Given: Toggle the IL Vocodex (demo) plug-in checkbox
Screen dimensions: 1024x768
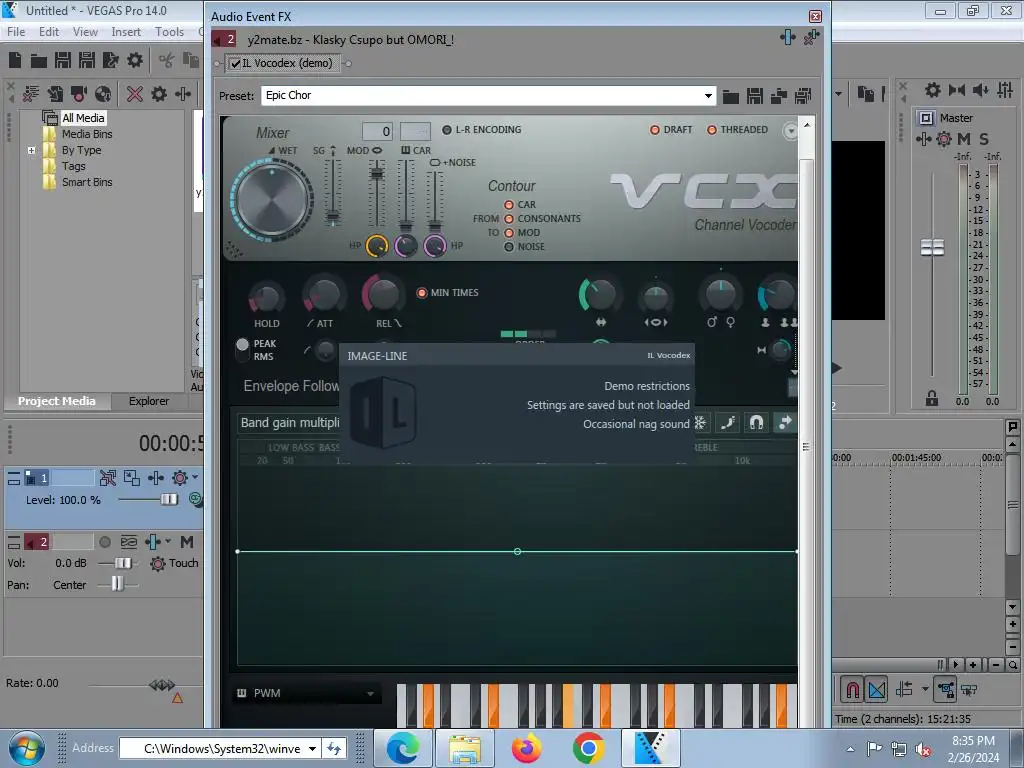Looking at the screenshot, I should [x=236, y=63].
